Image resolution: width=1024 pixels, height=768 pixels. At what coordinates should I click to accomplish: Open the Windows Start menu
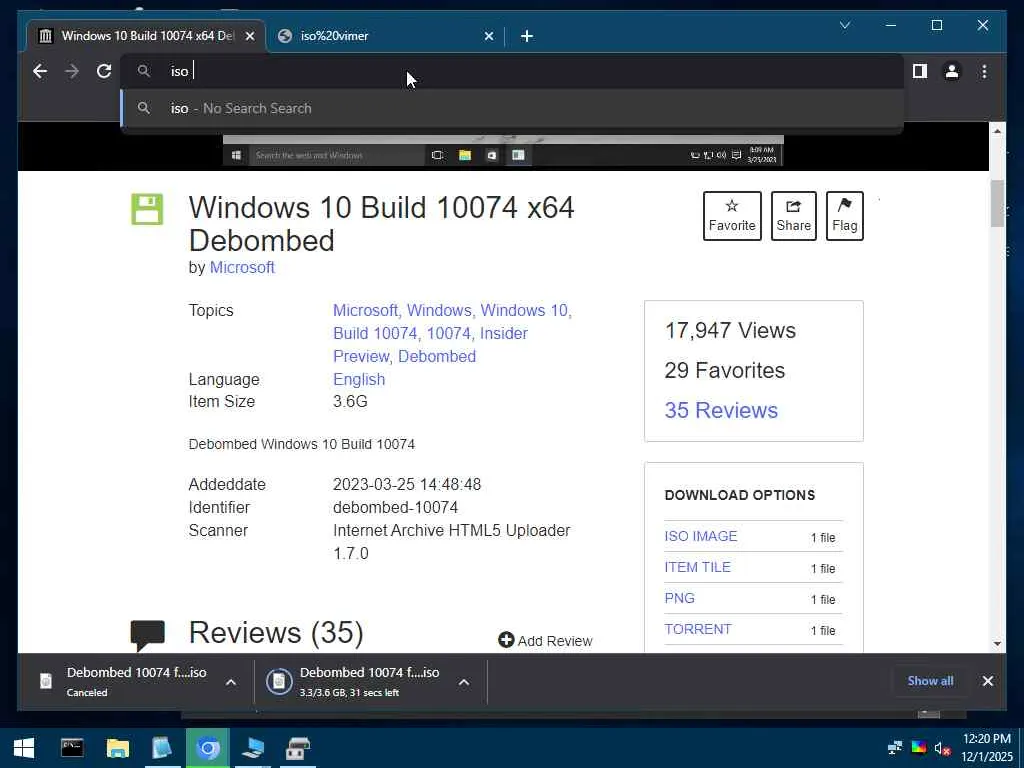click(x=24, y=748)
